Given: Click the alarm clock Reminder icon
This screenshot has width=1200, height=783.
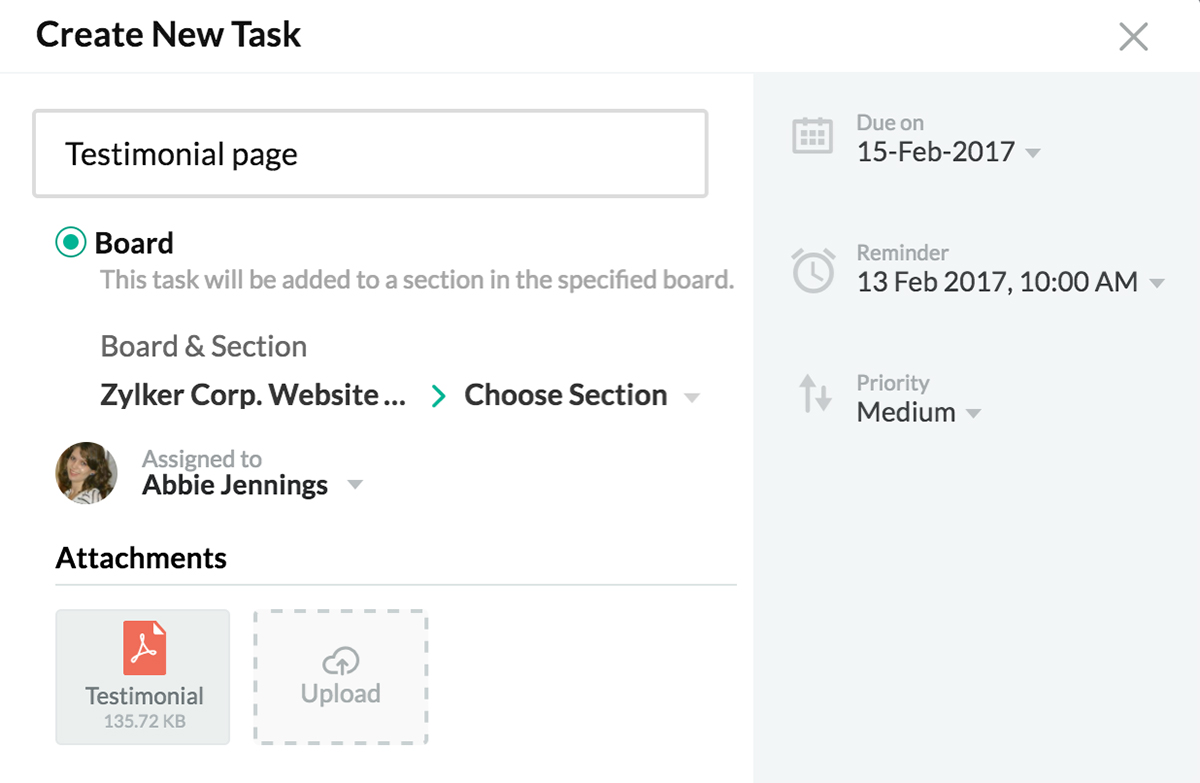Looking at the screenshot, I should pyautogui.click(x=813, y=270).
